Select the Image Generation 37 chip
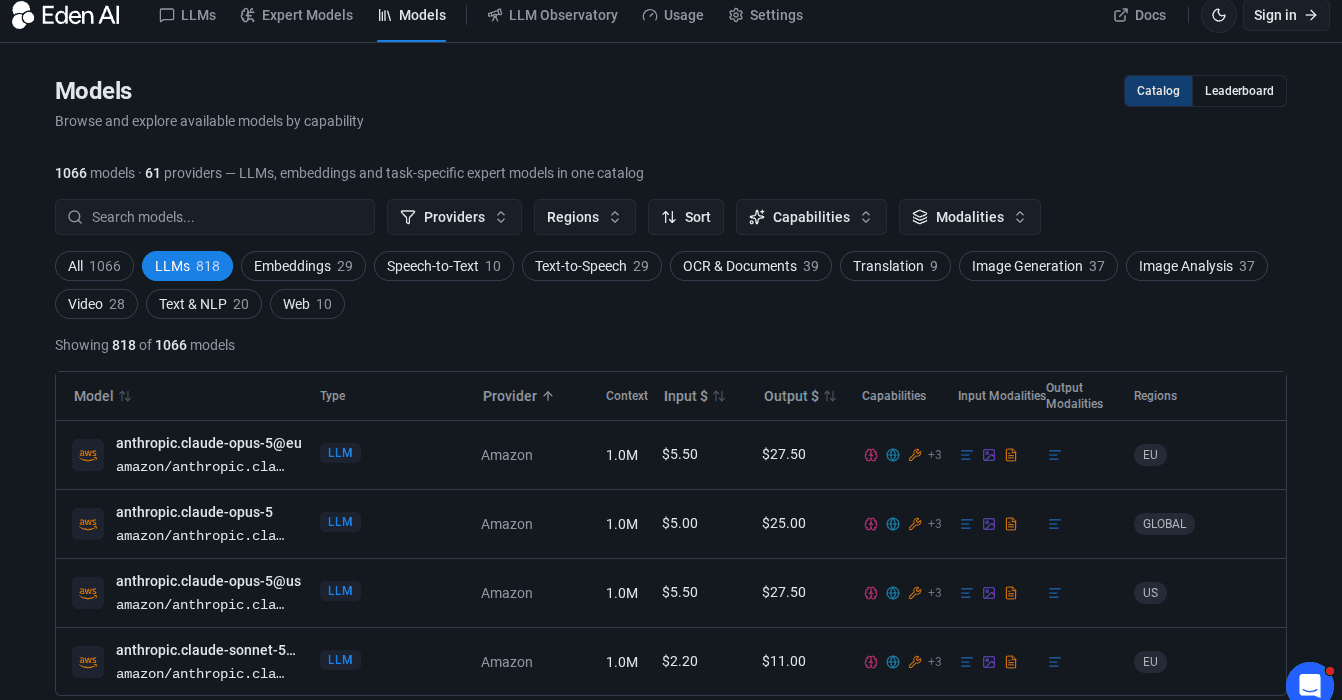The height and width of the screenshot is (700, 1342). (1038, 266)
